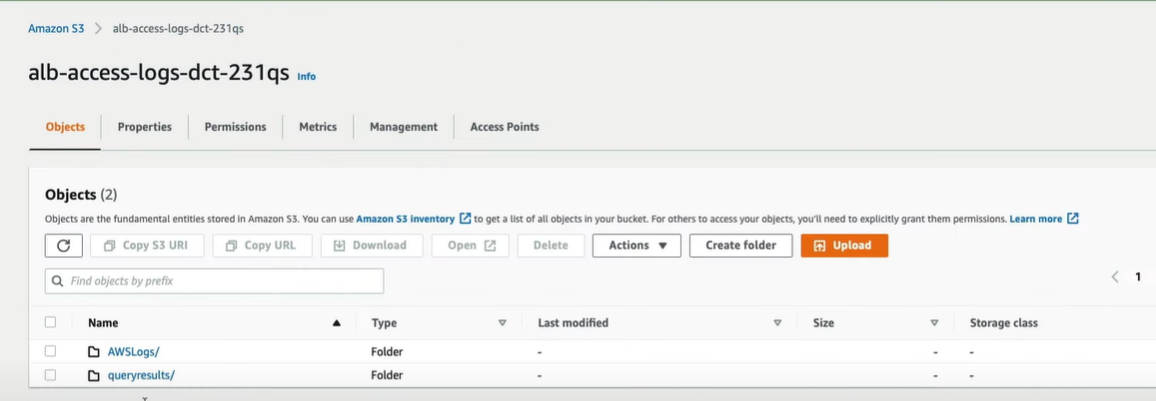
Task: Click the previous page chevron in pagination
Action: click(x=1115, y=277)
